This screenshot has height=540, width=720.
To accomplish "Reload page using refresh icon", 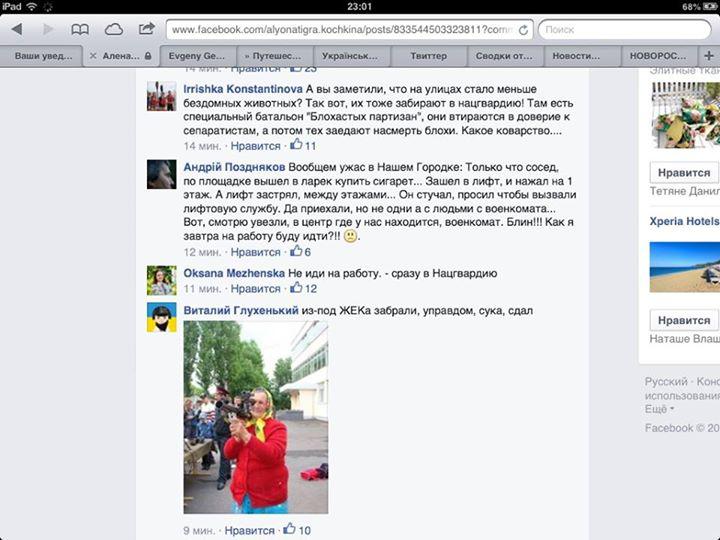I will pyautogui.click(x=523, y=30).
